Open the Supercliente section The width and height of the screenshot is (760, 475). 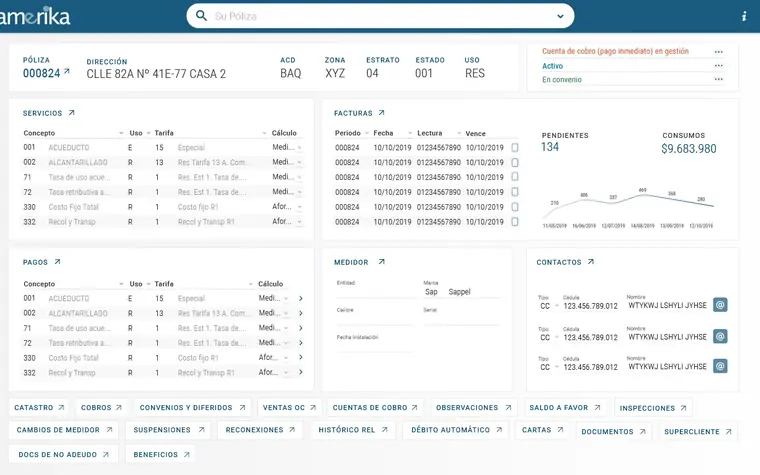click(697, 431)
